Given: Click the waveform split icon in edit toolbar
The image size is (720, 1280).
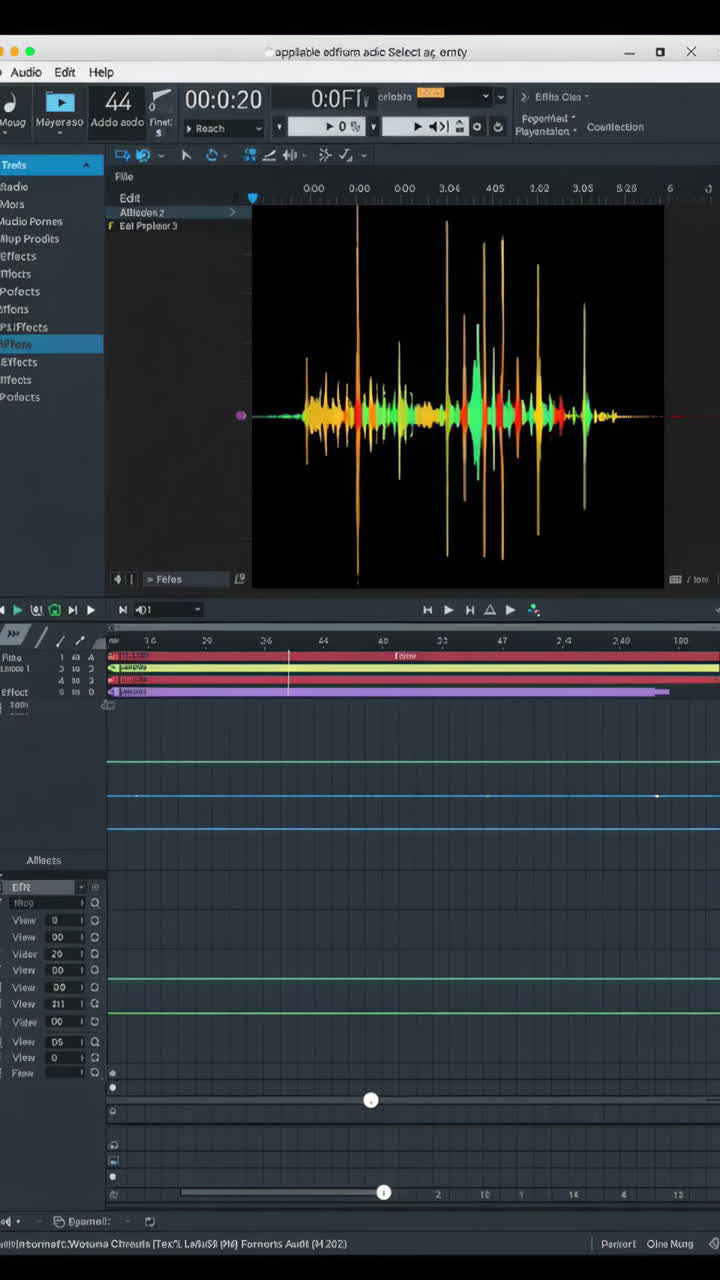Looking at the screenshot, I should 290,155.
